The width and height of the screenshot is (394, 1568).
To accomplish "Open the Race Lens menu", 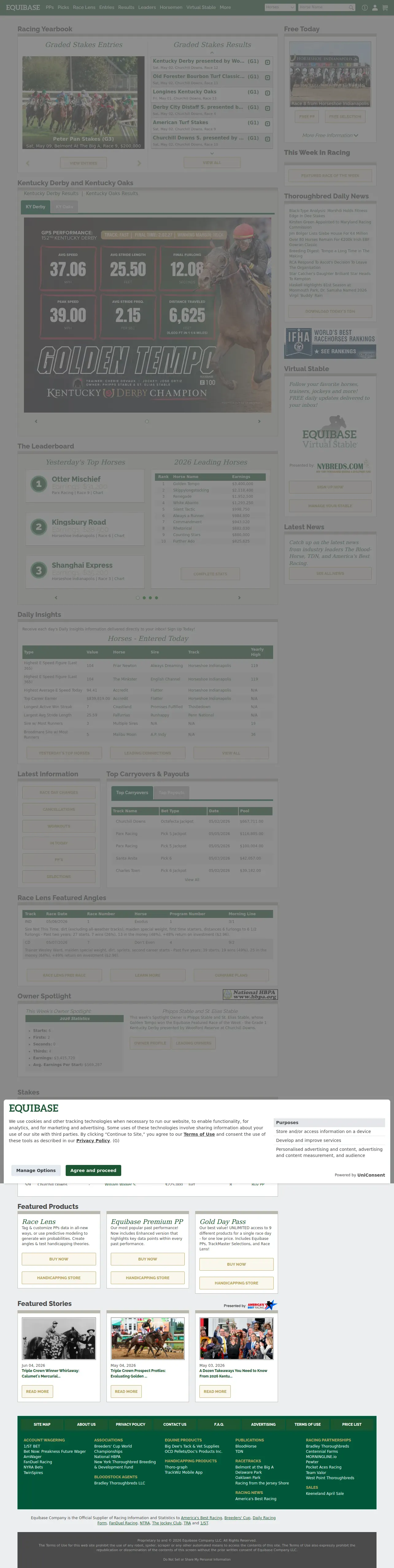I will pos(84,7).
